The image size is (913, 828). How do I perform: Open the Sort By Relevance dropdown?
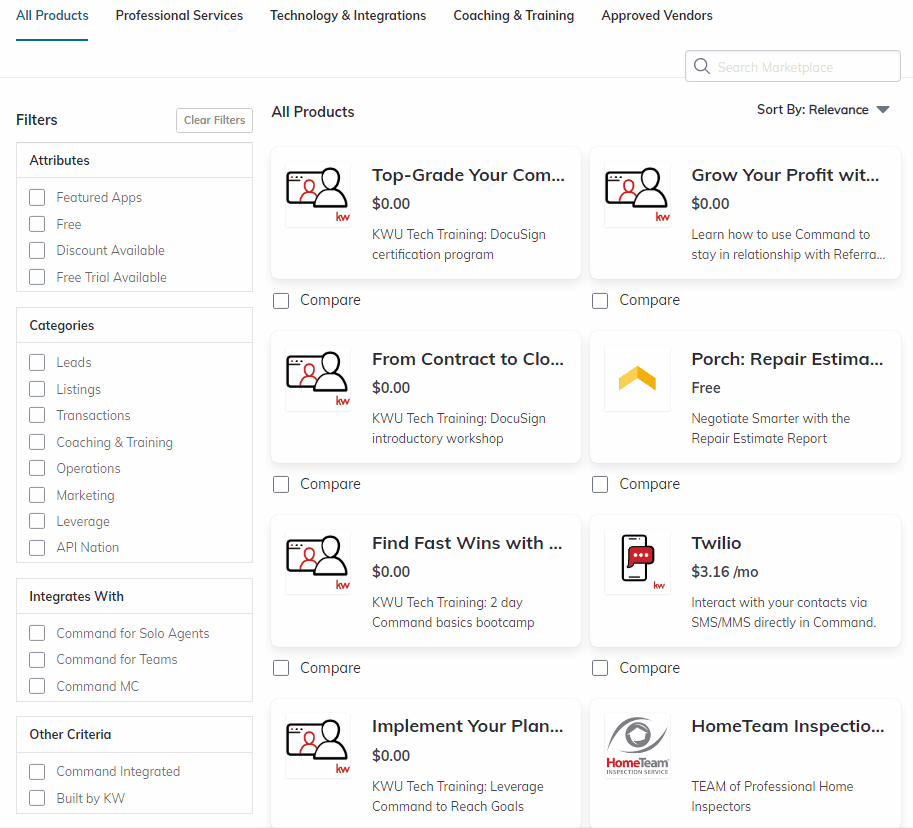(823, 109)
